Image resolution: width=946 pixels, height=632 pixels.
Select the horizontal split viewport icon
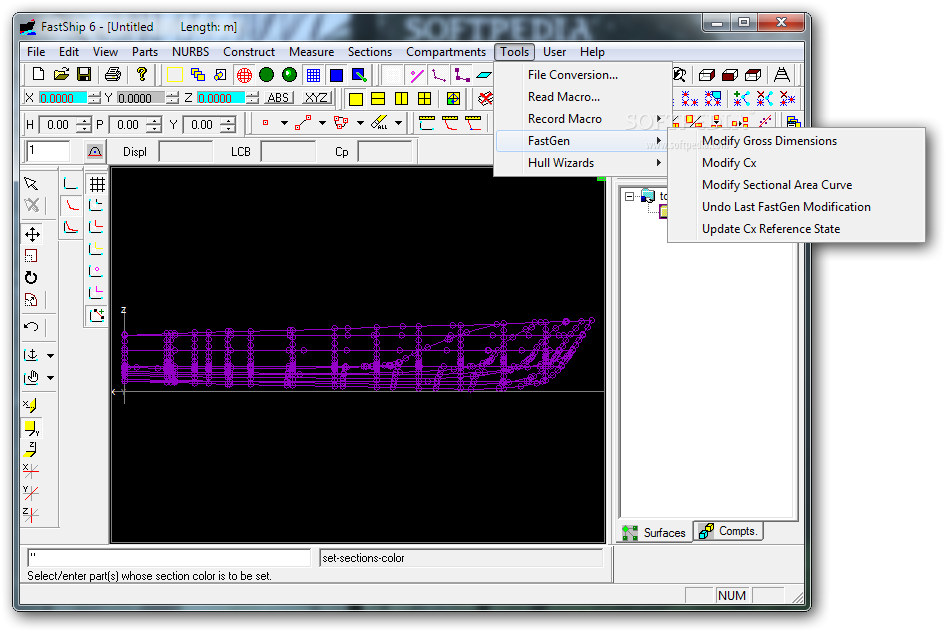pos(378,98)
